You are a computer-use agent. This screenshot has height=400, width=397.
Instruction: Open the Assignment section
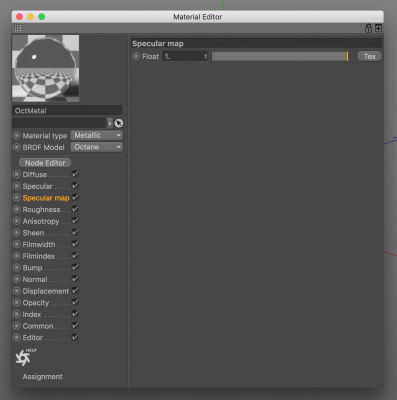click(43, 377)
